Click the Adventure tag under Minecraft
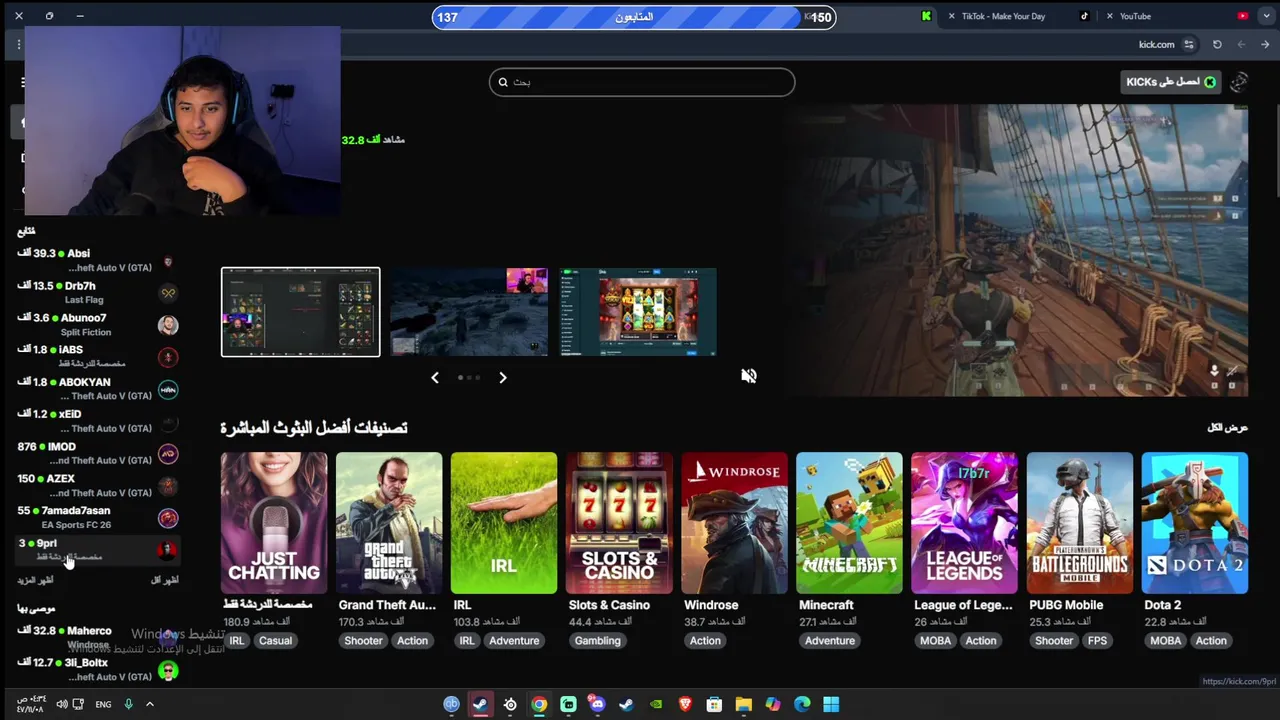This screenshot has width=1280, height=720. [x=829, y=641]
